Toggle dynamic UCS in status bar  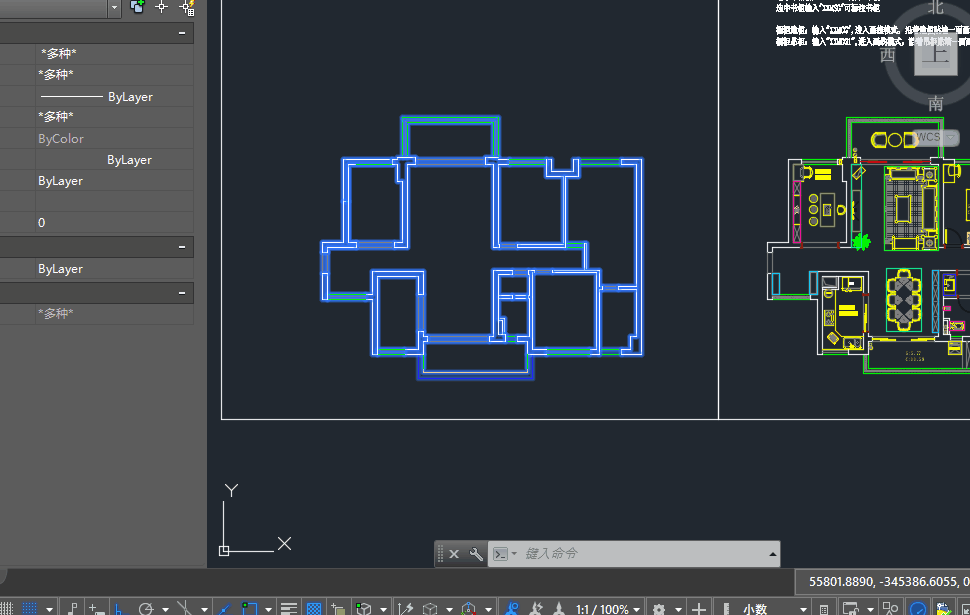click(405, 609)
